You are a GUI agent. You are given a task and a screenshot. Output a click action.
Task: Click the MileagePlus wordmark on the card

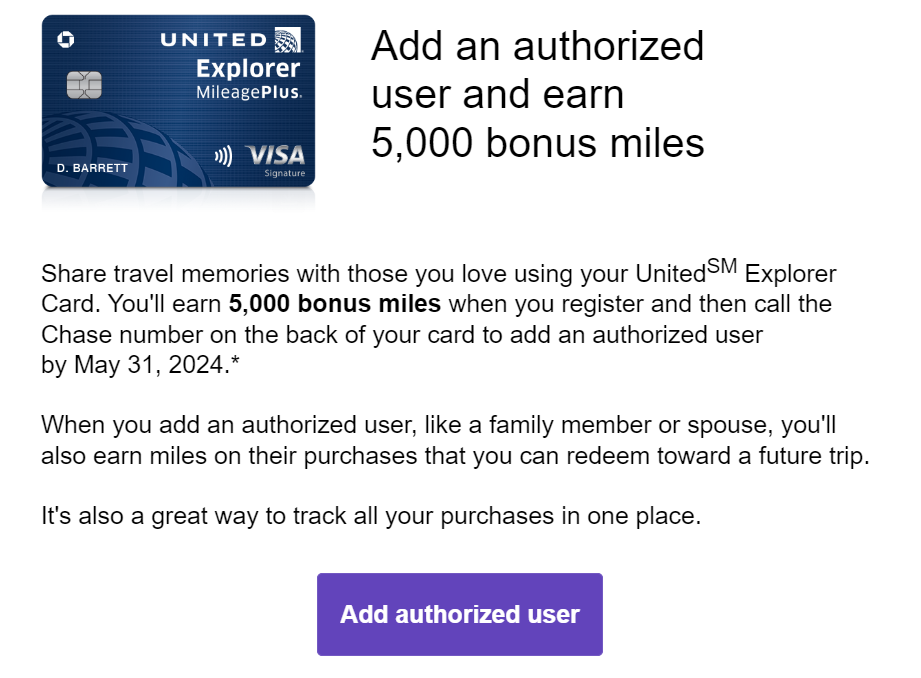(250, 92)
